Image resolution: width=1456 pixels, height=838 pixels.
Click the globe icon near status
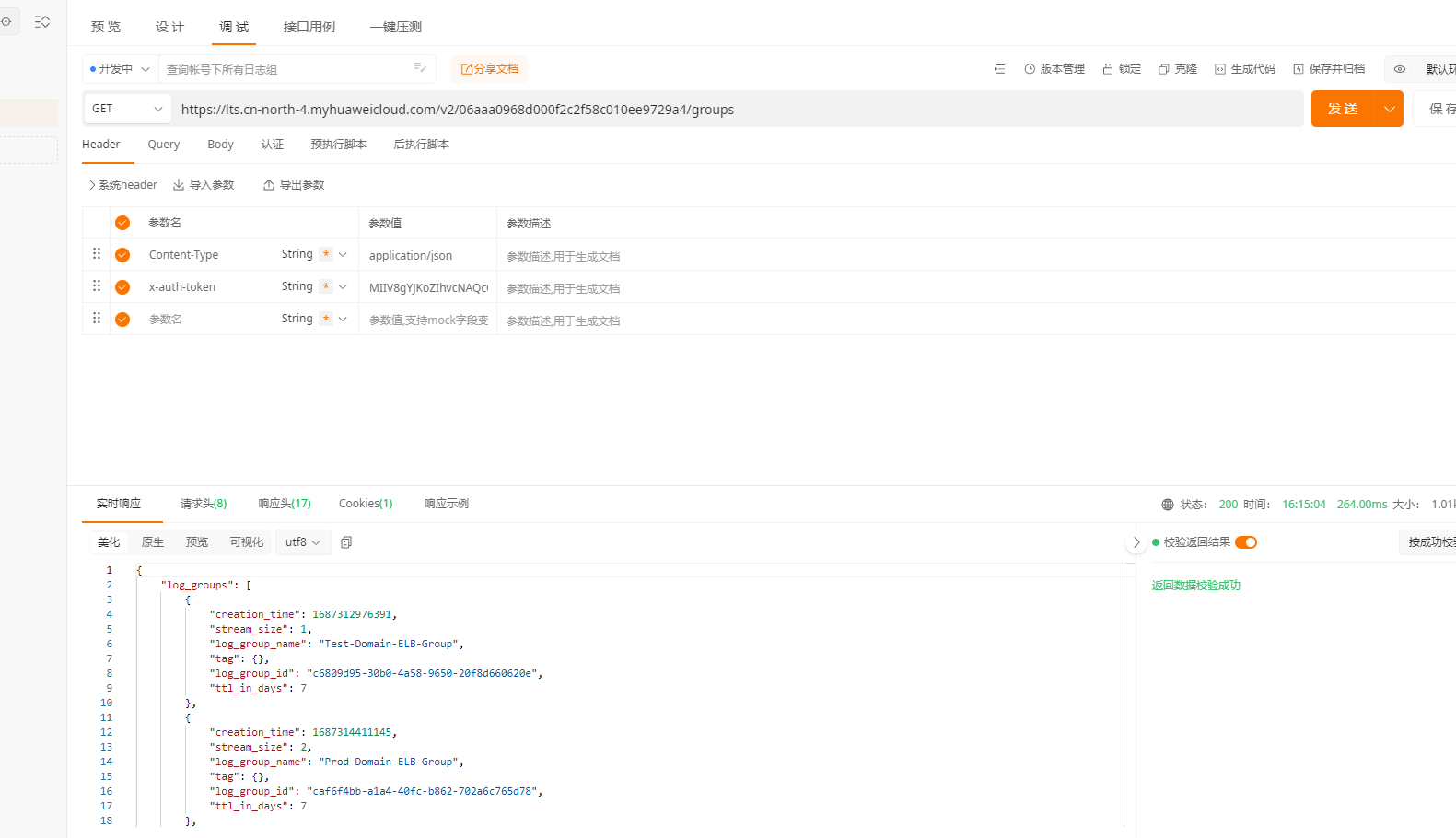[x=1168, y=505]
